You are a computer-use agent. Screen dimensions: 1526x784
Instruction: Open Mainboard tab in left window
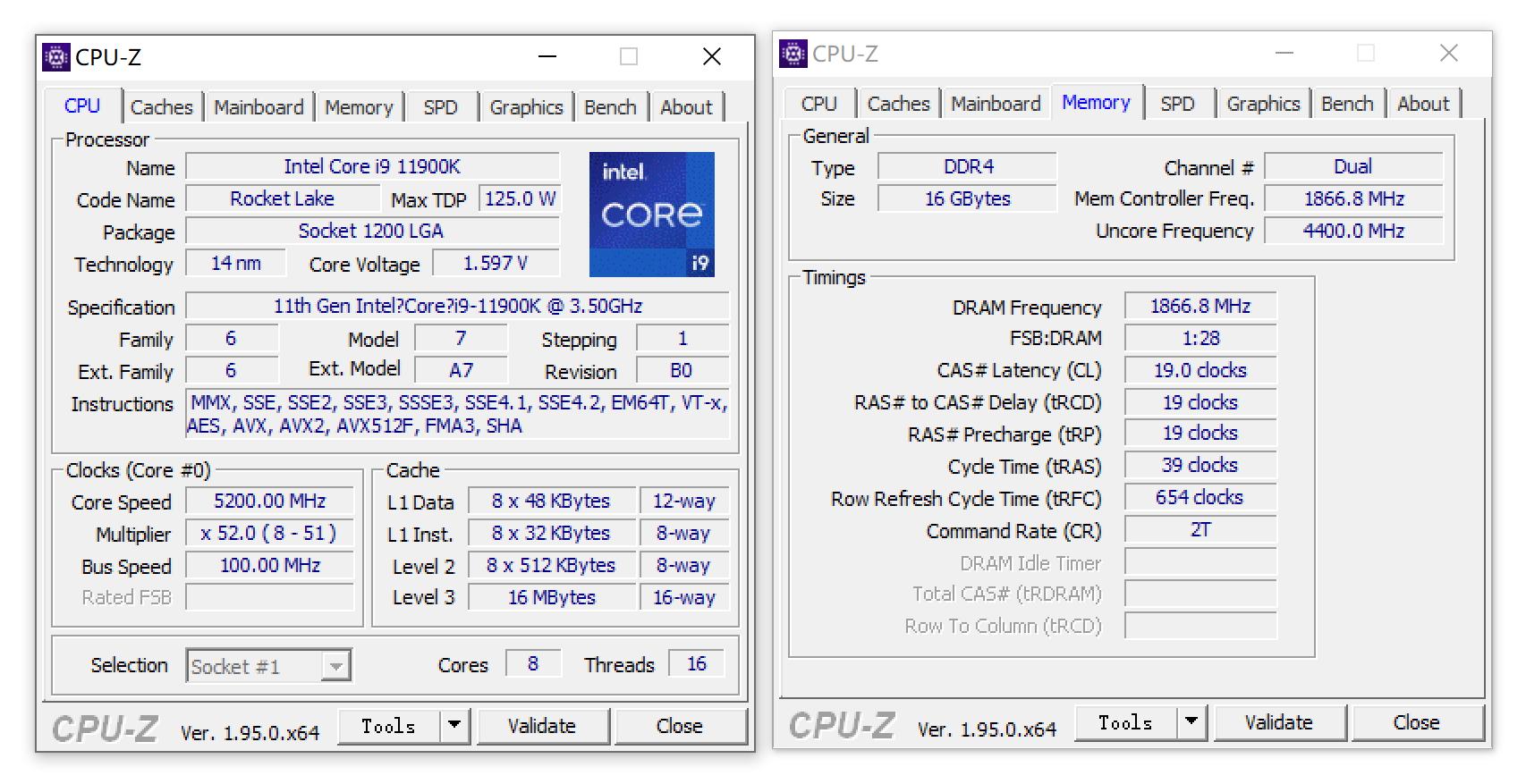tap(259, 107)
